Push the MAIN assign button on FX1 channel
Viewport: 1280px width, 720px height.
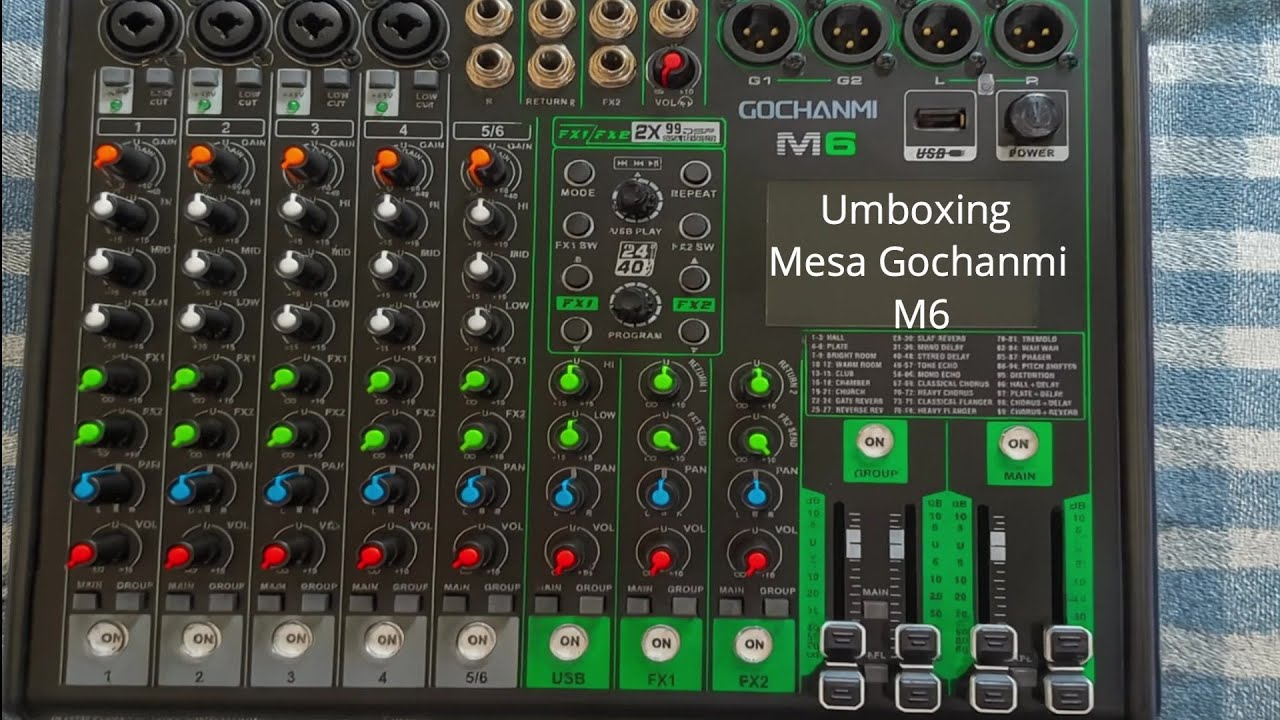click(638, 606)
